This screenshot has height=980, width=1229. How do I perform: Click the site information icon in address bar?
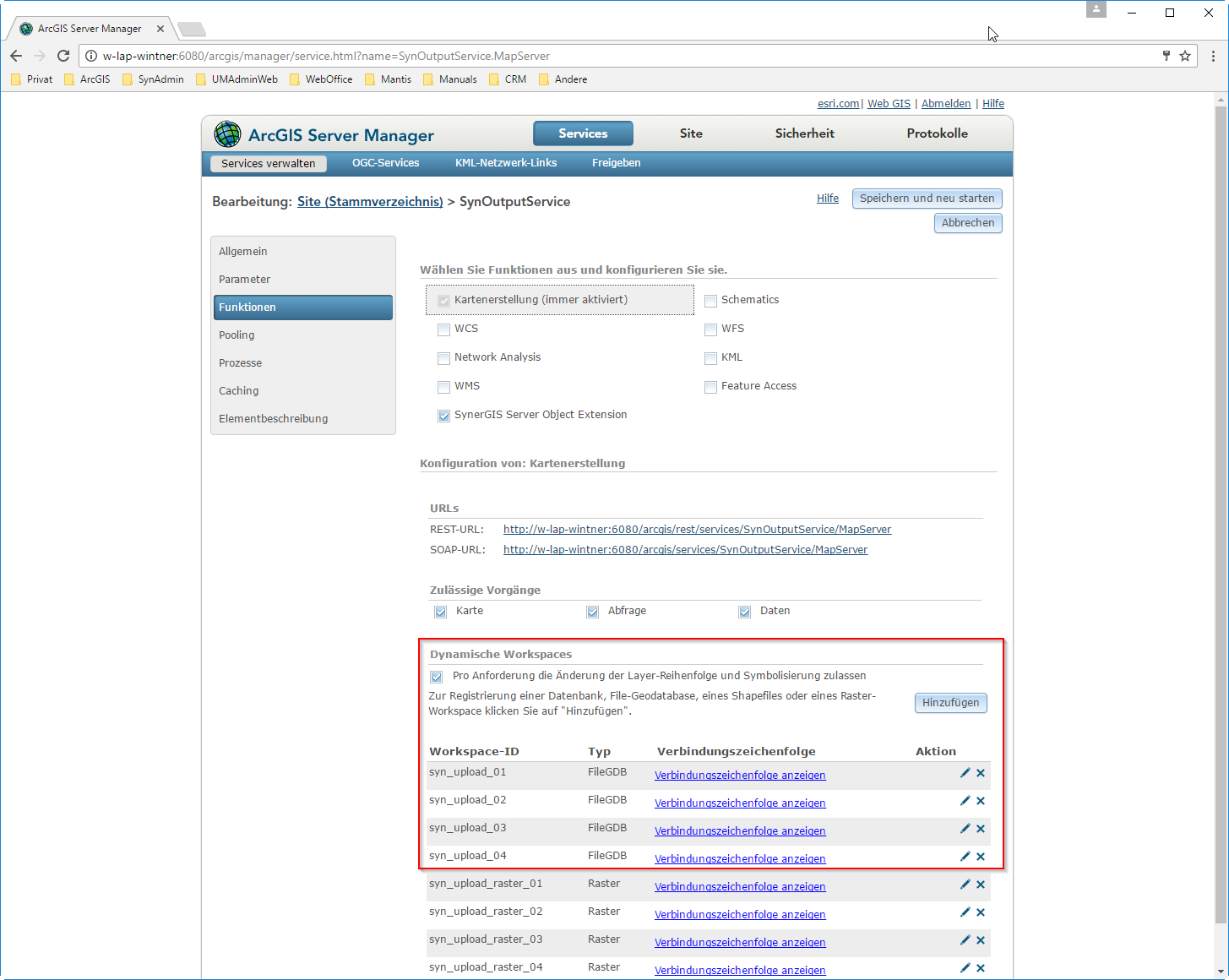coord(90,56)
